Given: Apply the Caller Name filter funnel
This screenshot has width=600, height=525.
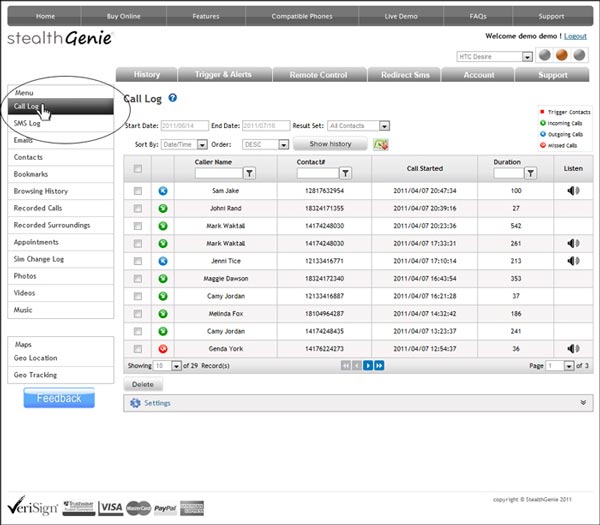Looking at the screenshot, I should pyautogui.click(x=249, y=173).
